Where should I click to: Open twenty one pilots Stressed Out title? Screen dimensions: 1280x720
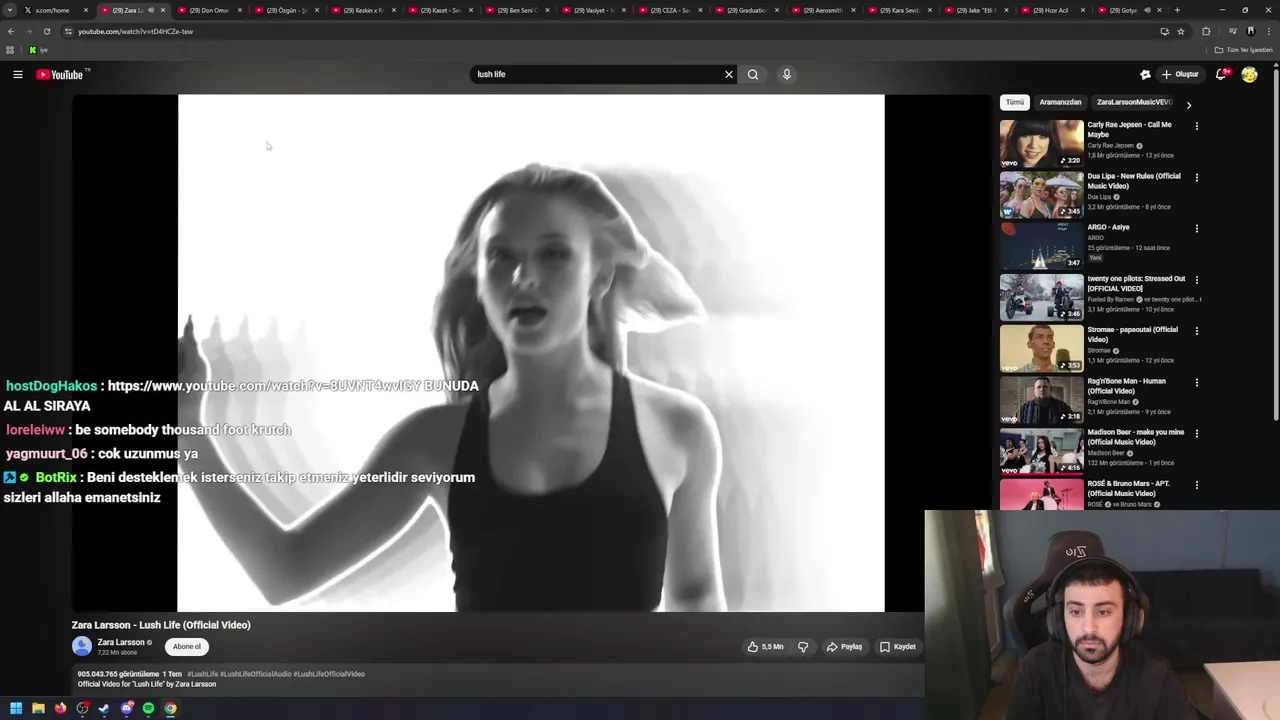pos(1136,283)
